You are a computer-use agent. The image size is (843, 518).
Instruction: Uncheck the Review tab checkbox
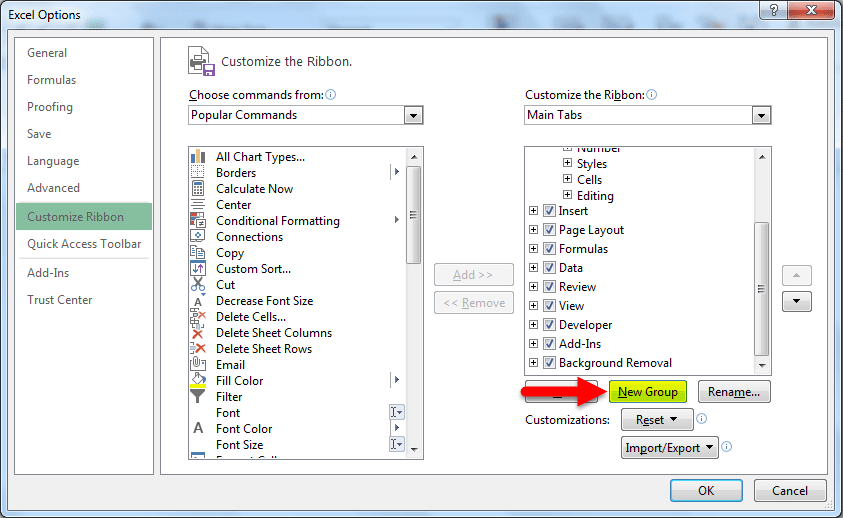(x=549, y=287)
